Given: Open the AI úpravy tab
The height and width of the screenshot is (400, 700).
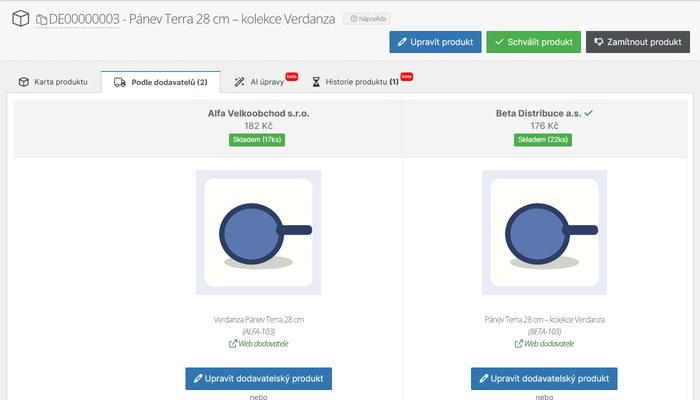Looking at the screenshot, I should 259,82.
